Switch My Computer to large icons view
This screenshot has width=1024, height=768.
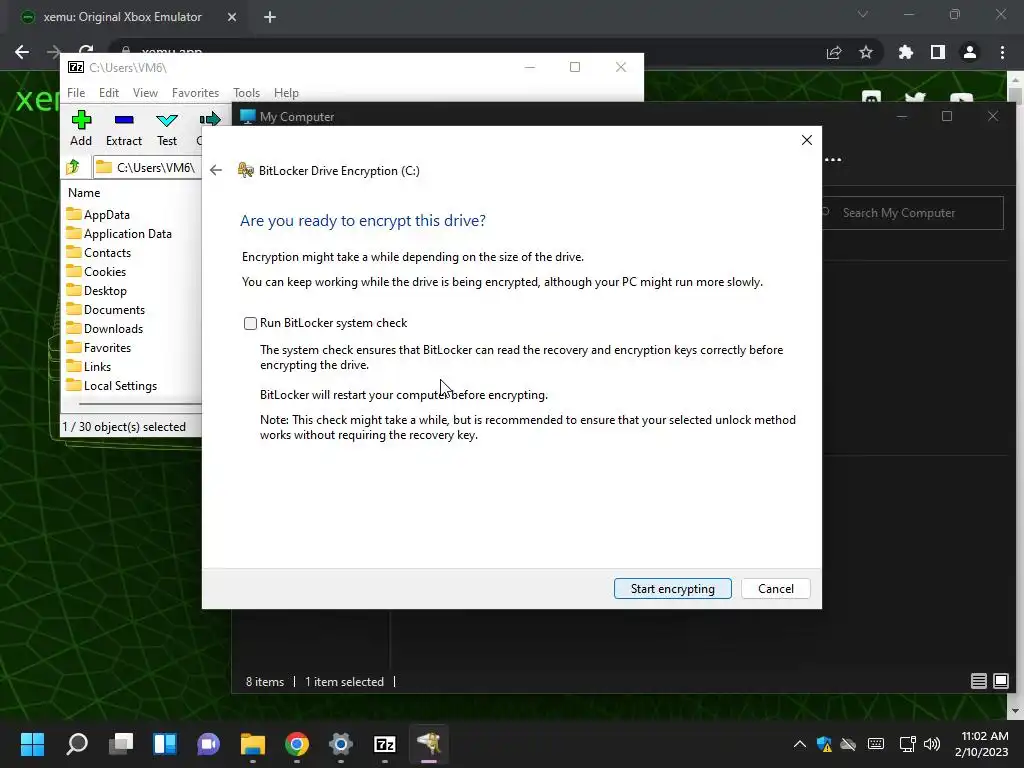1000,681
